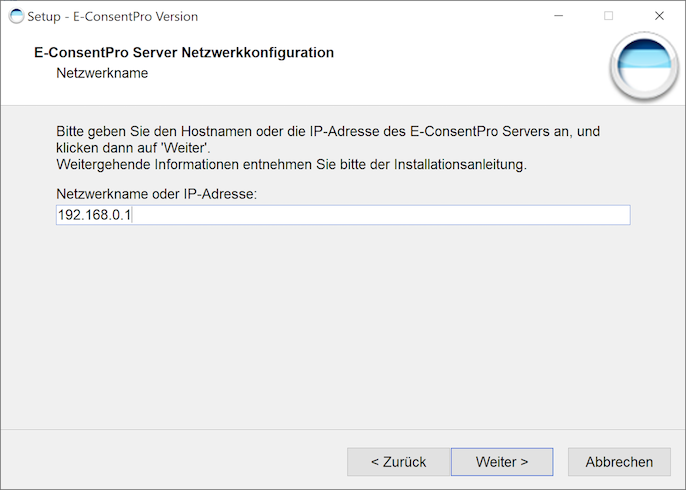Click the disabled maximize window button
The height and width of the screenshot is (490, 686).
coord(608,16)
